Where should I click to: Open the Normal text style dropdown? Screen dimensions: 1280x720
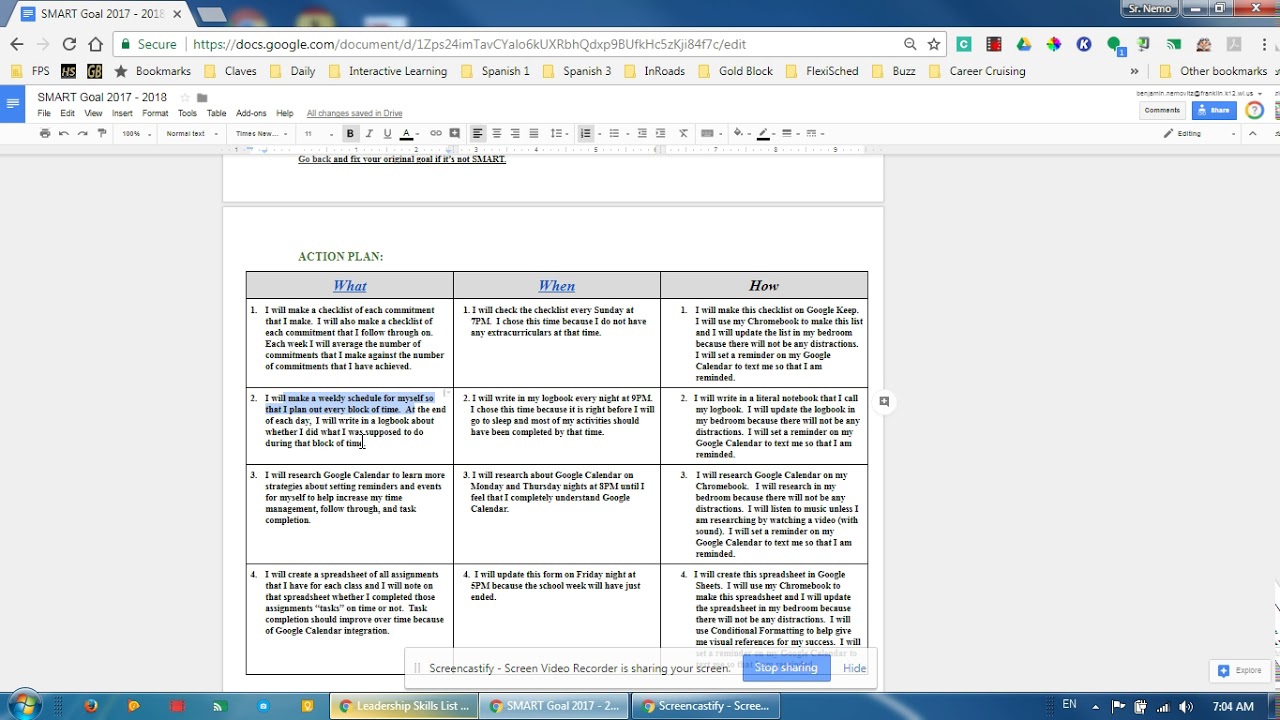pos(191,133)
